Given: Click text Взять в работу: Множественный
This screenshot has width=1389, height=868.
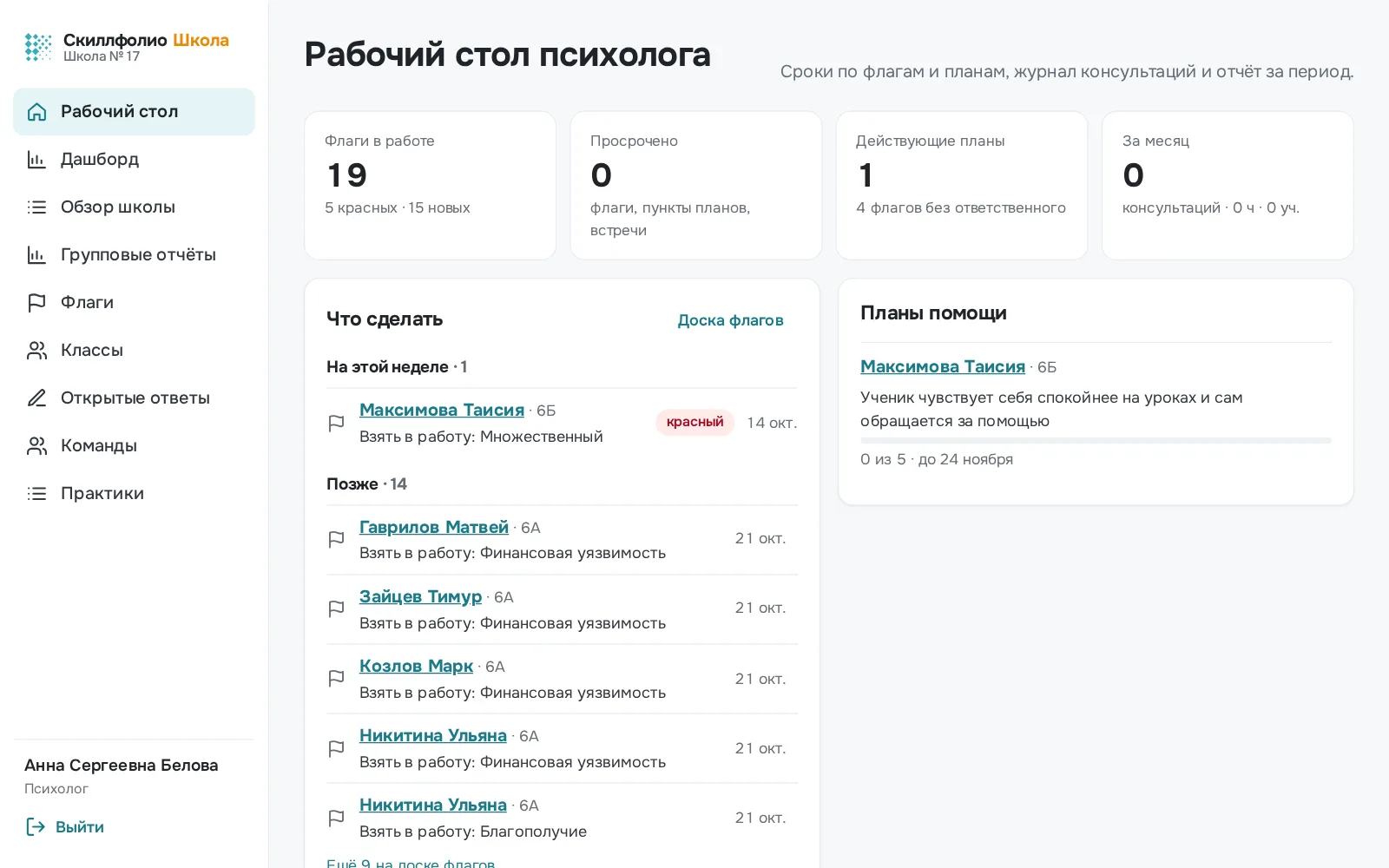Looking at the screenshot, I should click(x=481, y=437).
